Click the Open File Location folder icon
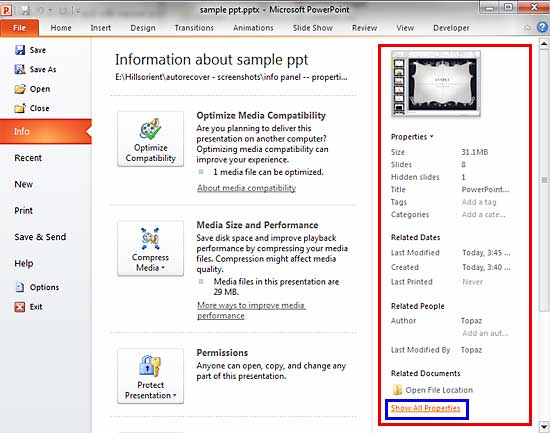The image size is (550, 433). [397, 389]
